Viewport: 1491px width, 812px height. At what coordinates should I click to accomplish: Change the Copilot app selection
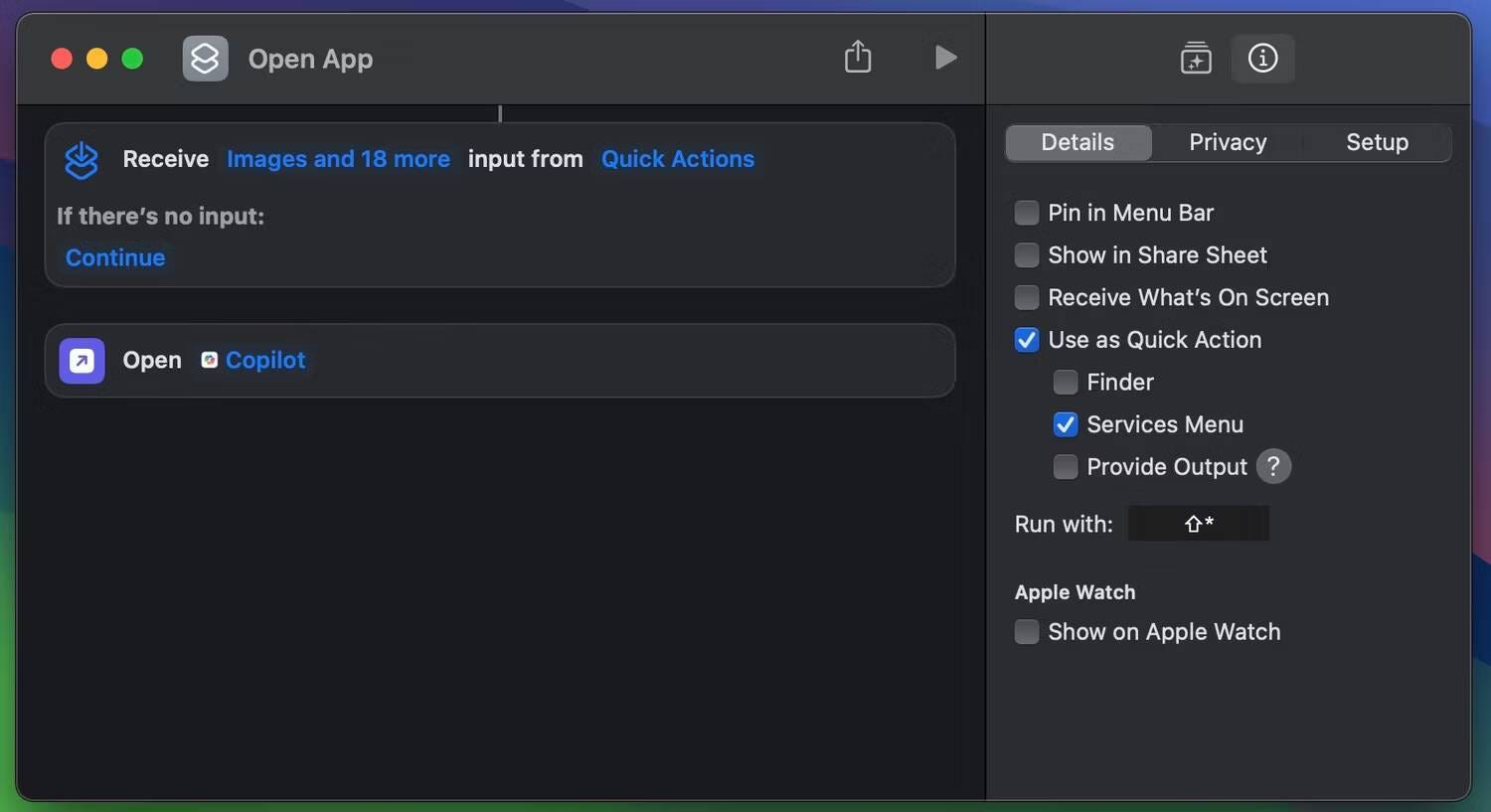[264, 360]
